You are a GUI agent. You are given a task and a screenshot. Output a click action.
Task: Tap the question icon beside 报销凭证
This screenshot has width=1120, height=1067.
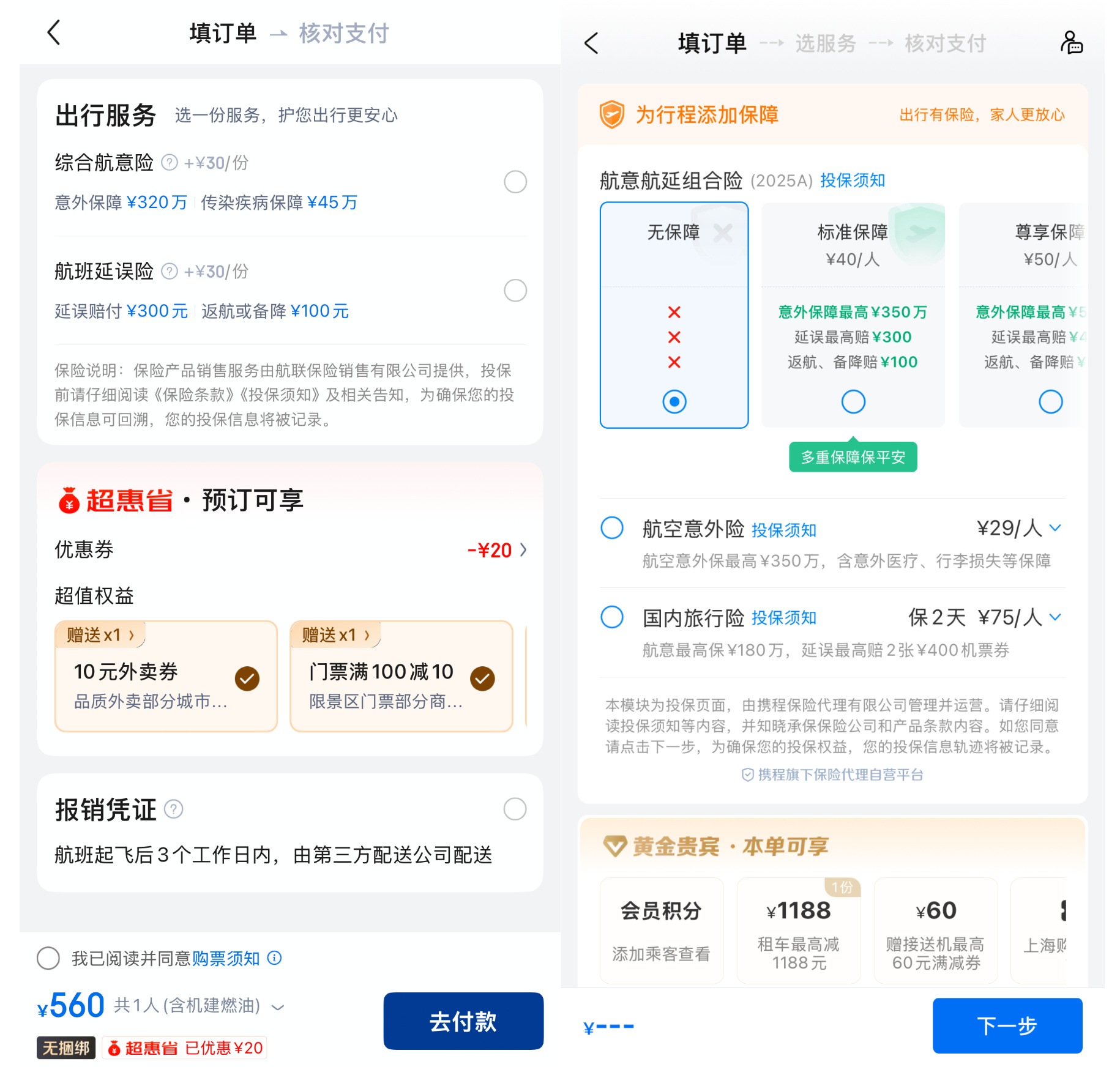point(174,809)
